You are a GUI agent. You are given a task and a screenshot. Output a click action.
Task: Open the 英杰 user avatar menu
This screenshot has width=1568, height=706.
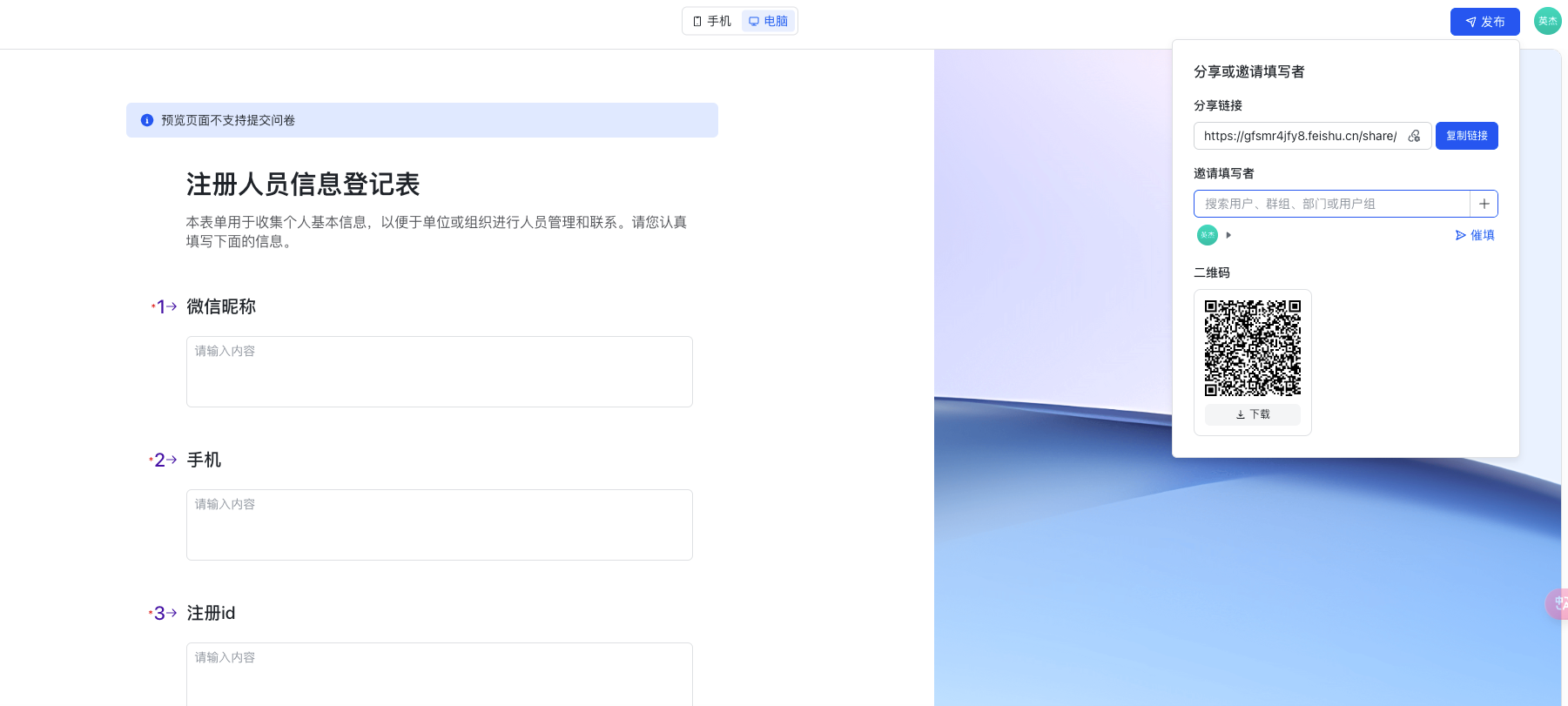point(1547,21)
